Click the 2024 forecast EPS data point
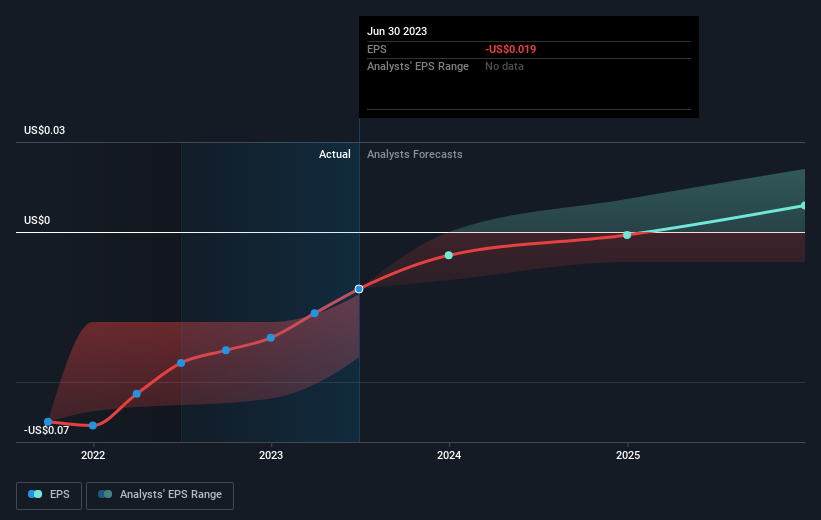 click(449, 255)
